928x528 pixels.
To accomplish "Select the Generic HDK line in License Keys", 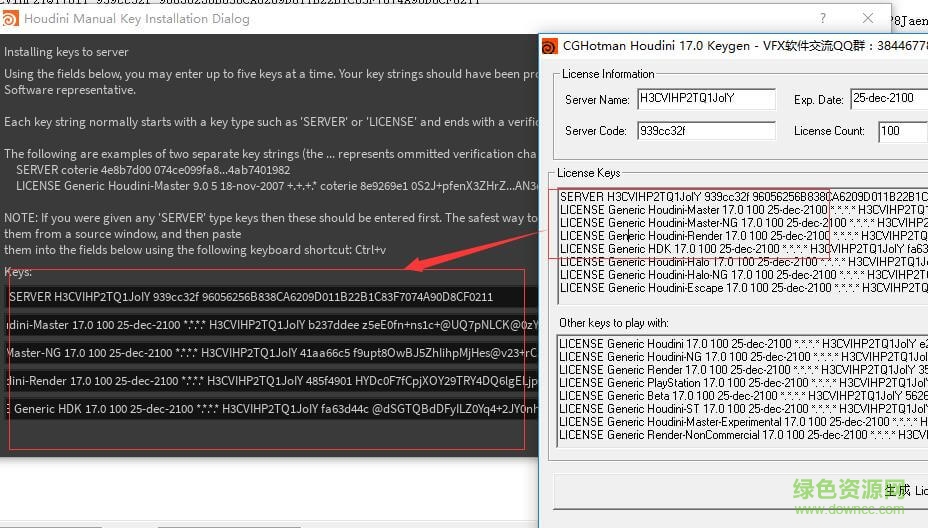I will pos(743,249).
